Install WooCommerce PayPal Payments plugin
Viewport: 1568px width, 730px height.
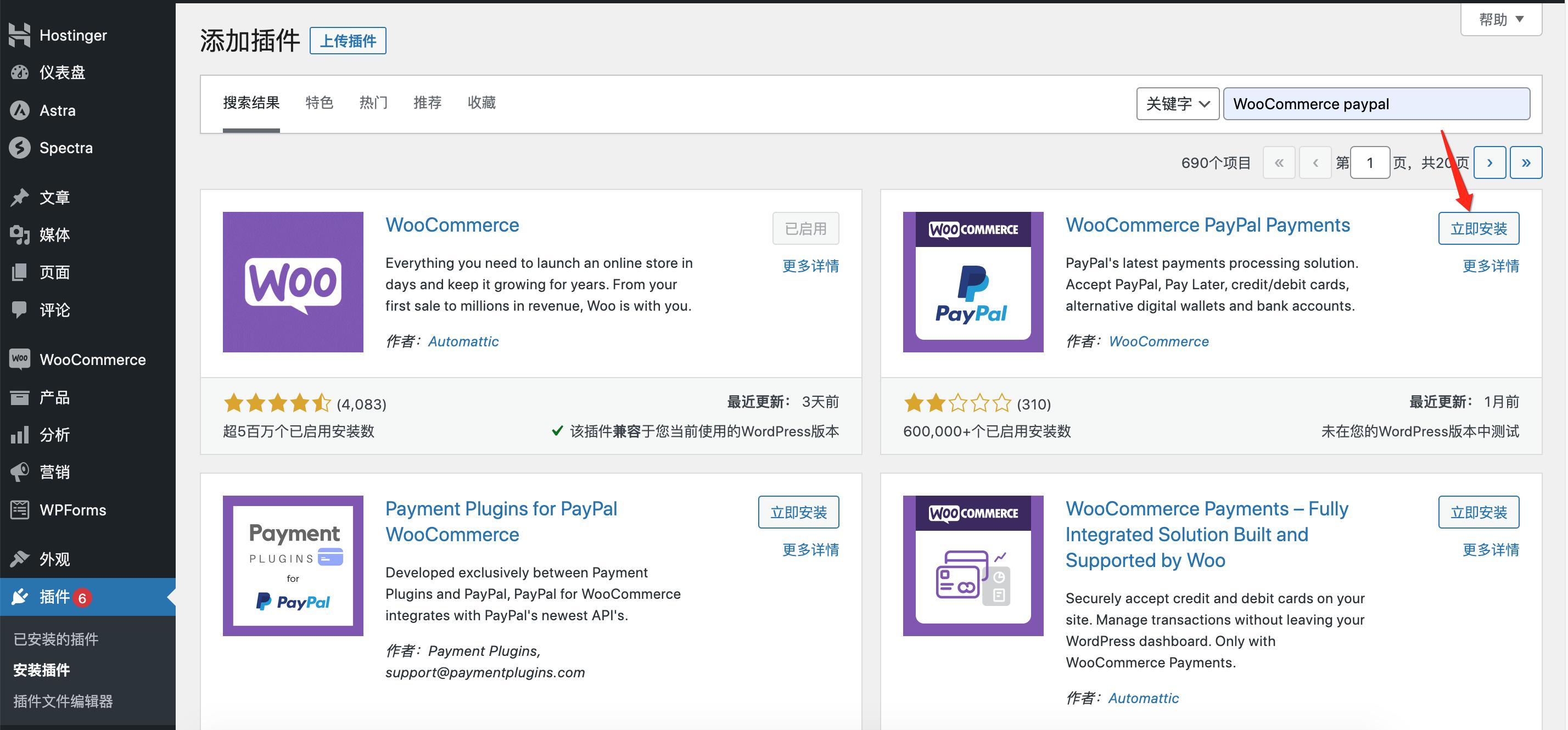[x=1479, y=229]
